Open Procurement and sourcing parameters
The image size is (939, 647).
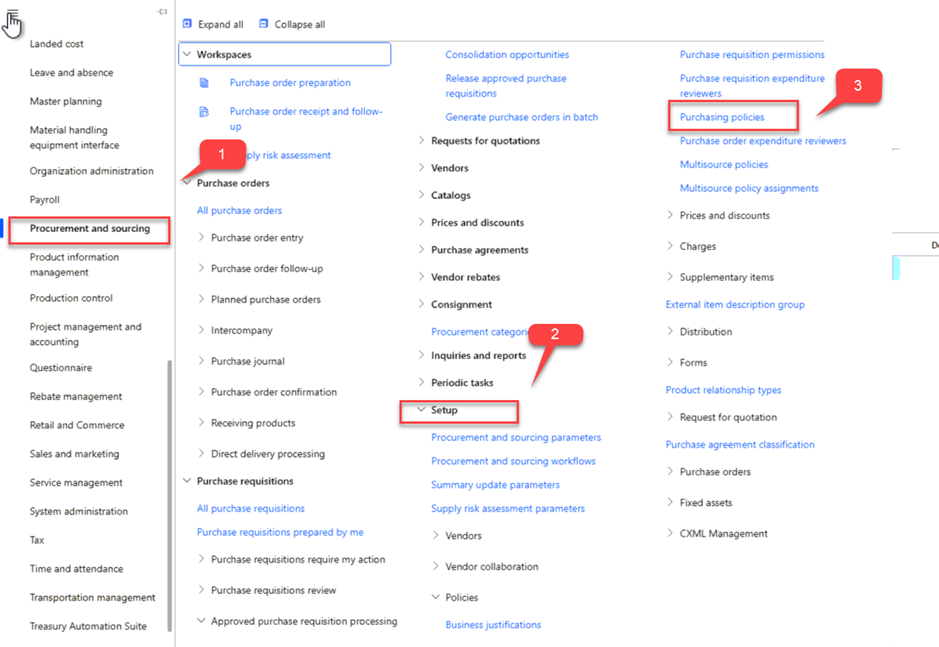click(x=516, y=437)
